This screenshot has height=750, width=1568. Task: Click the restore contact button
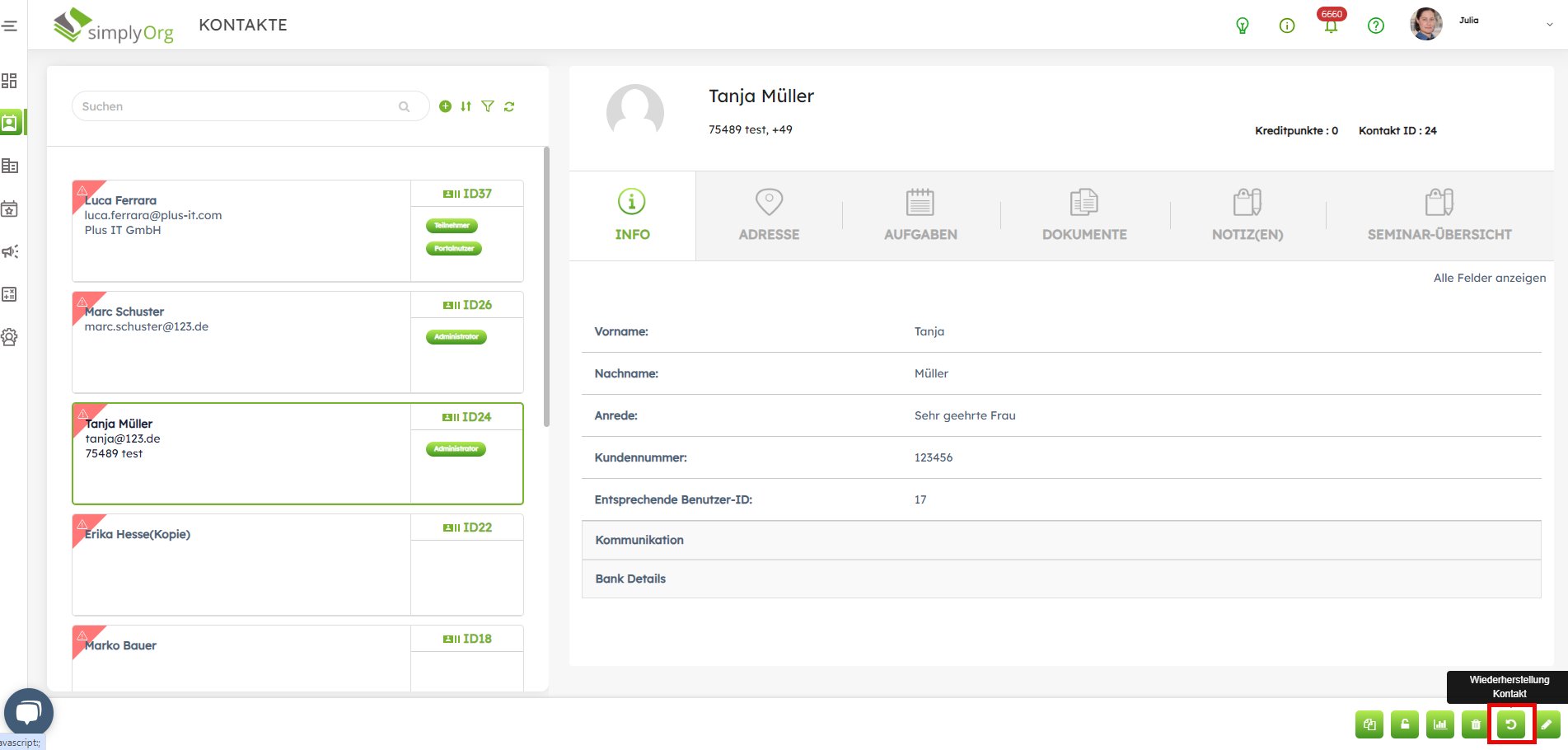(1511, 724)
